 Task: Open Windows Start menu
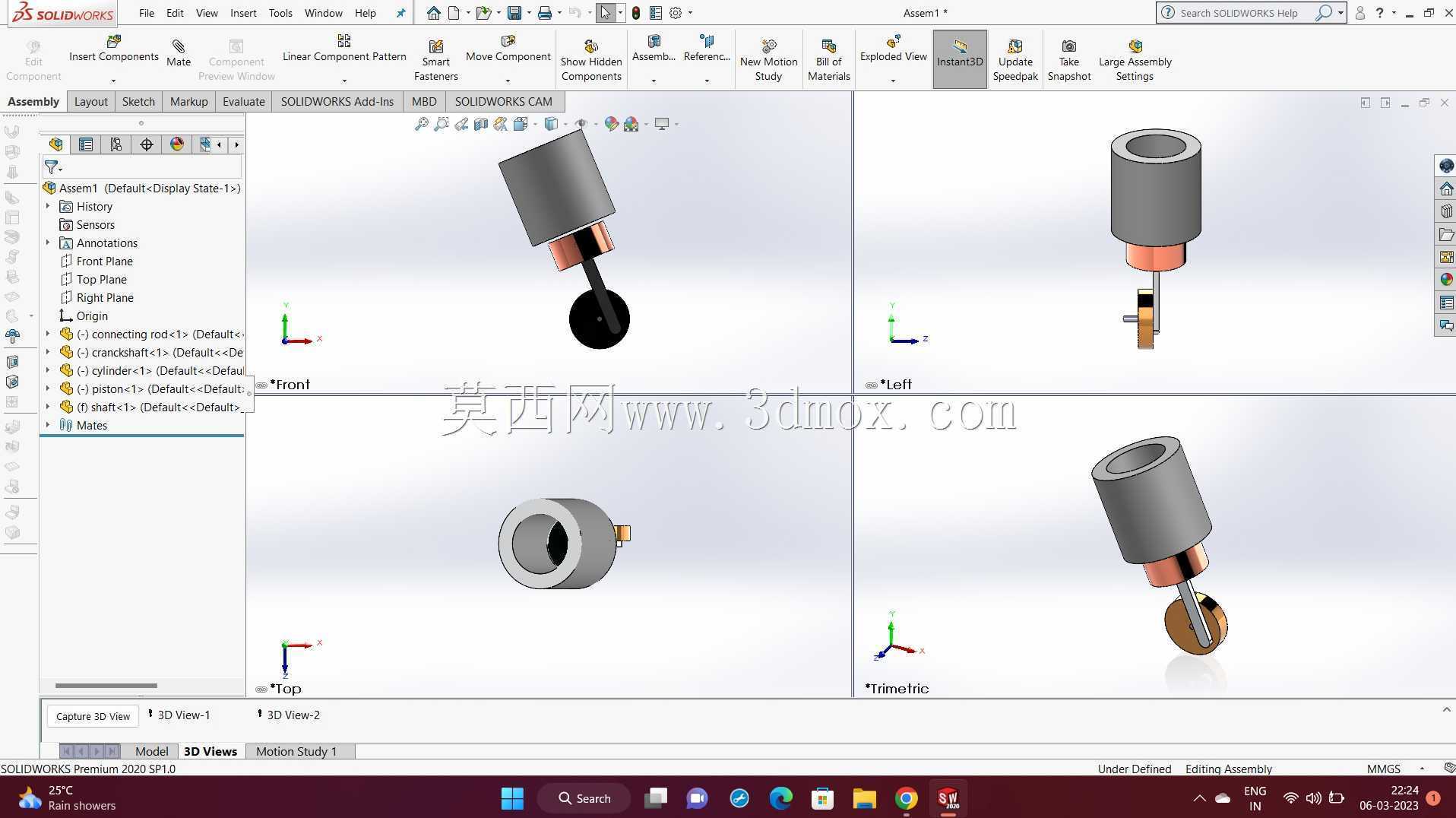point(512,798)
